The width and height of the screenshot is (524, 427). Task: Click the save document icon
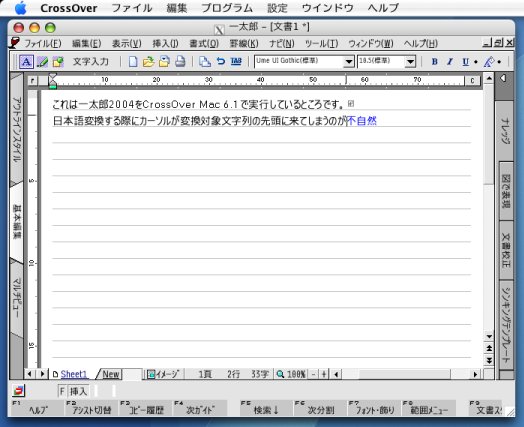[164, 62]
